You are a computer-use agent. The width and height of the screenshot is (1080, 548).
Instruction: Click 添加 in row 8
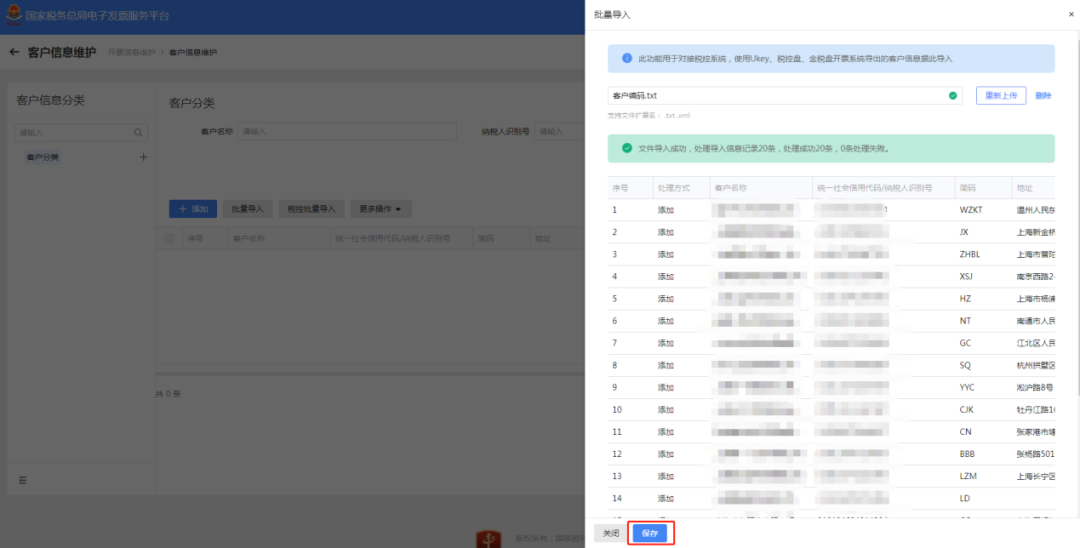click(x=665, y=365)
